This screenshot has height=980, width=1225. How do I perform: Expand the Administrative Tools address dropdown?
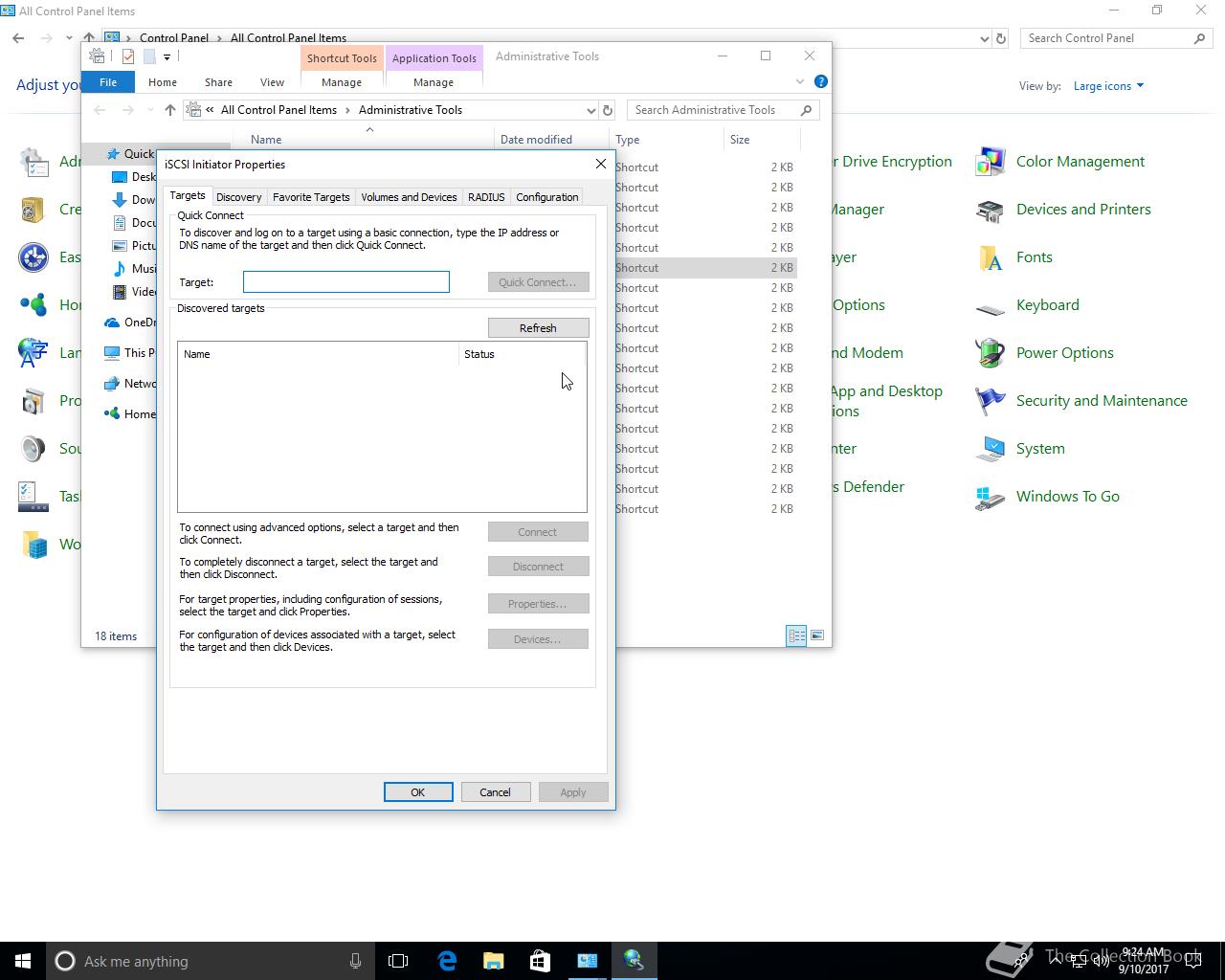590,110
